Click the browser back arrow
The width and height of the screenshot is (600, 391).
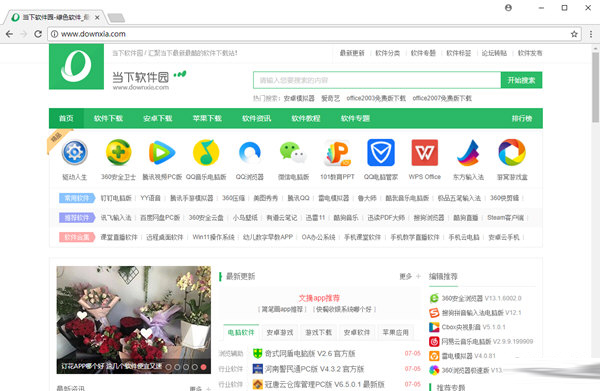tap(10, 34)
